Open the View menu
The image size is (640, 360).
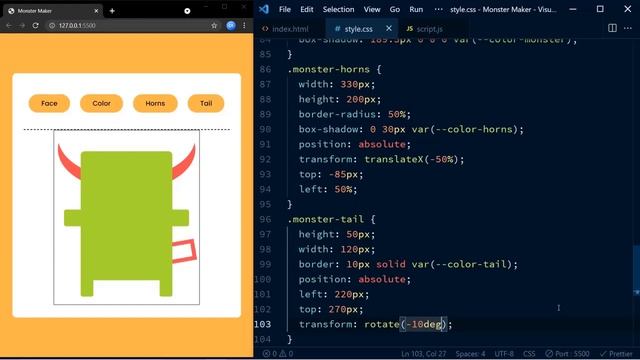(372, 9)
